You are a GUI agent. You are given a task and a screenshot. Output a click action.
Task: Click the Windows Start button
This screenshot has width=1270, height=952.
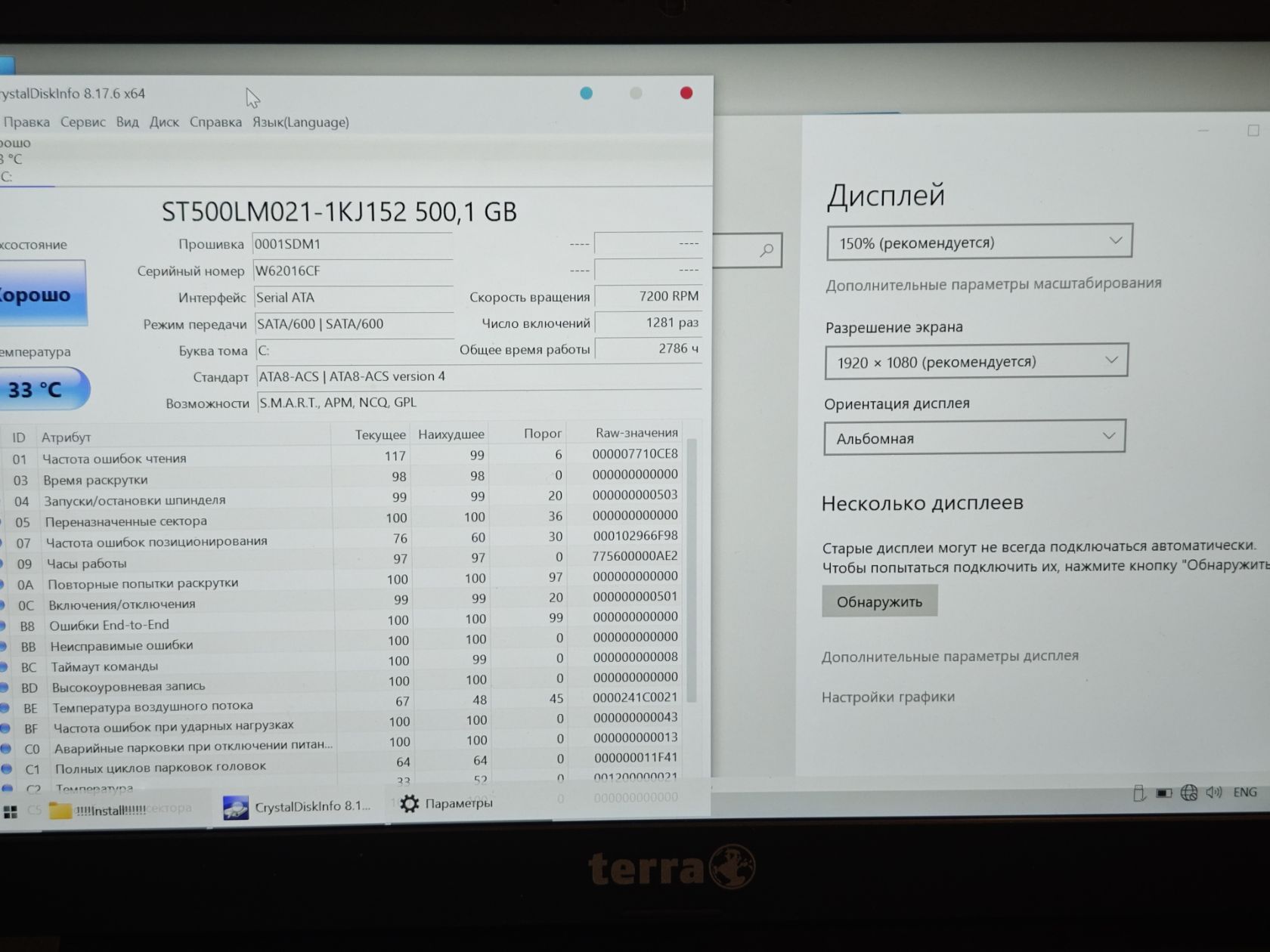point(11,812)
